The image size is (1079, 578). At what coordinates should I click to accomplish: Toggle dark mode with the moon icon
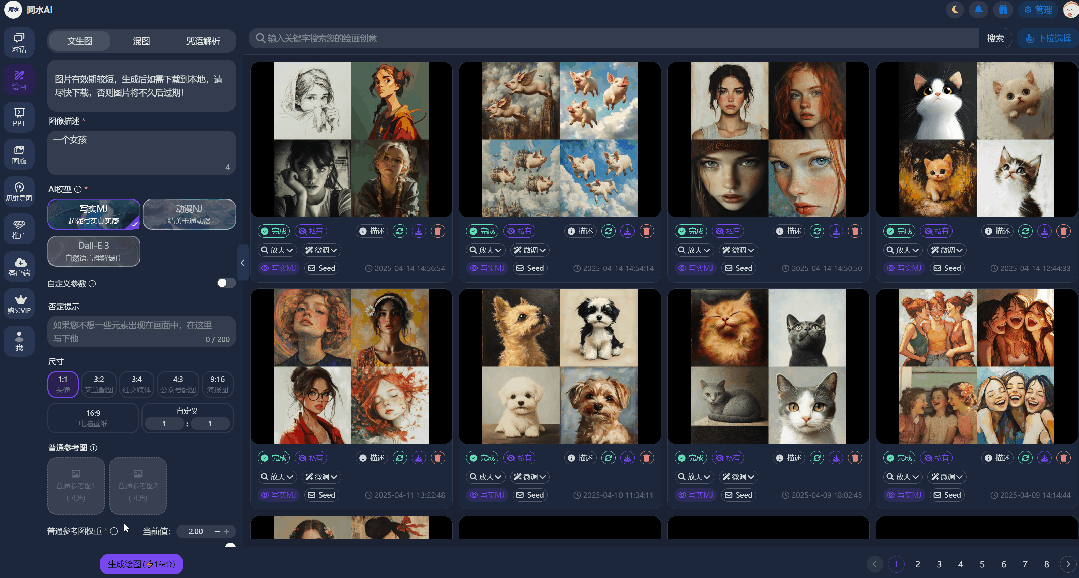[x=955, y=10]
